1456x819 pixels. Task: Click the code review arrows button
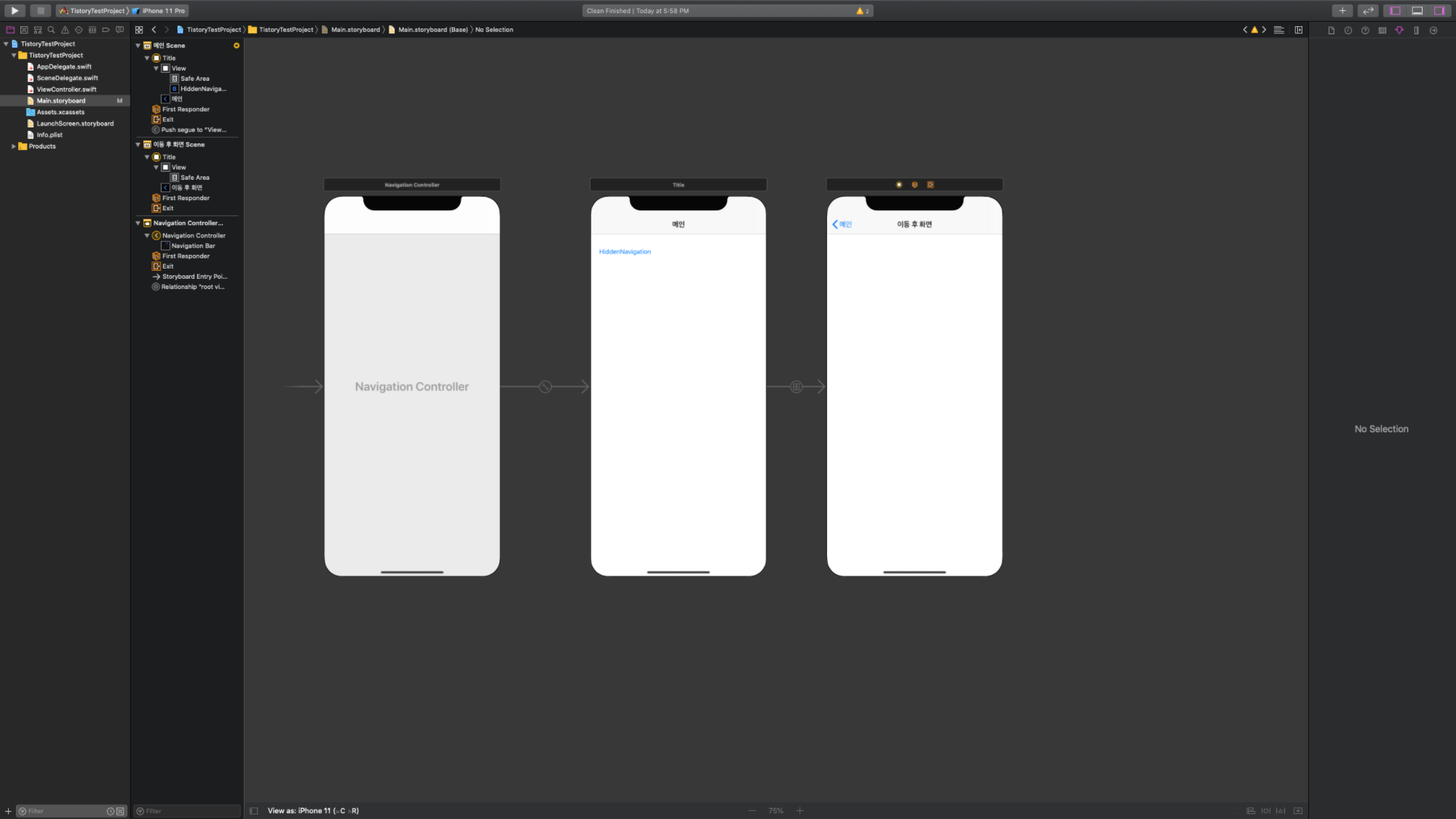1368,11
